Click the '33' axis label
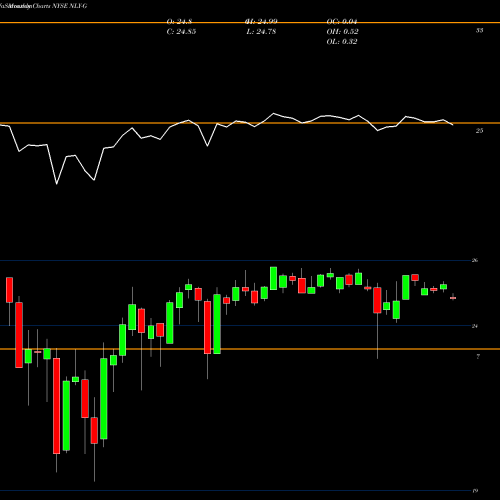The height and width of the screenshot is (500, 500). (x=479, y=30)
